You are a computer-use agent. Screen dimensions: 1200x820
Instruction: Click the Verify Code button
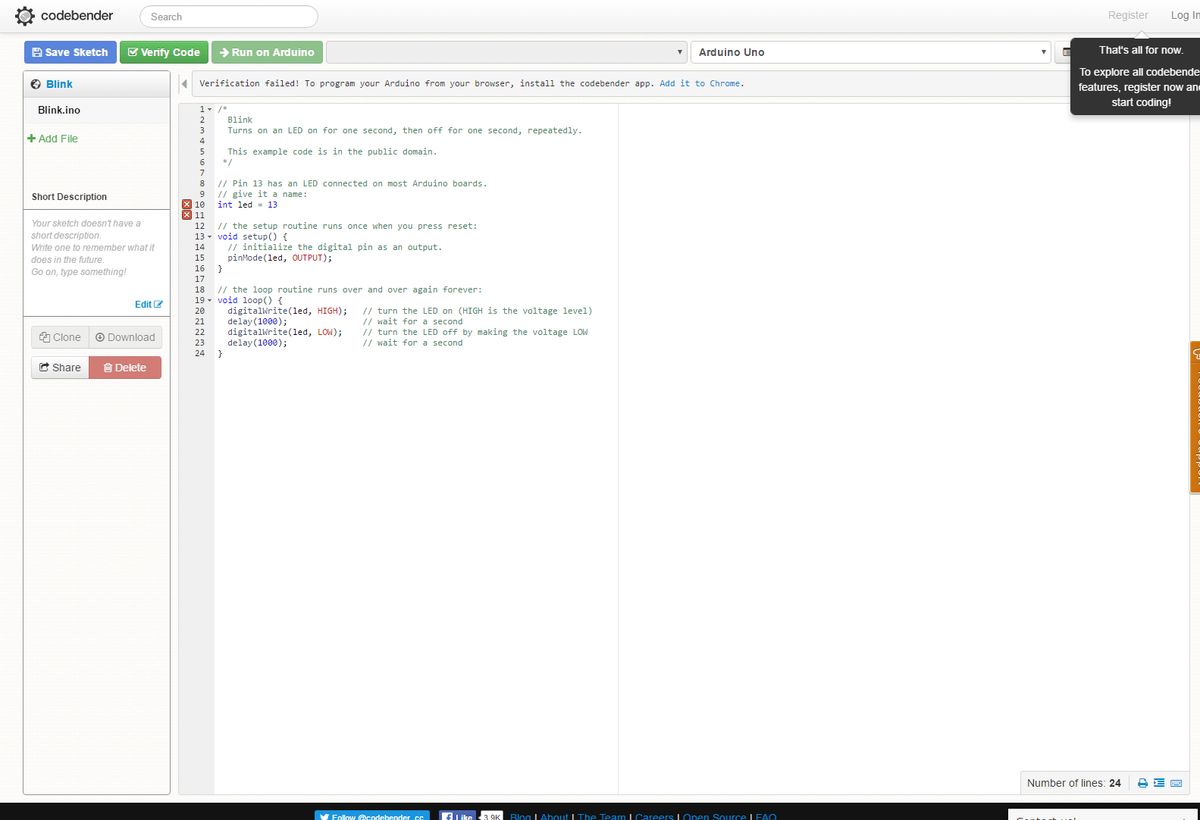(163, 51)
